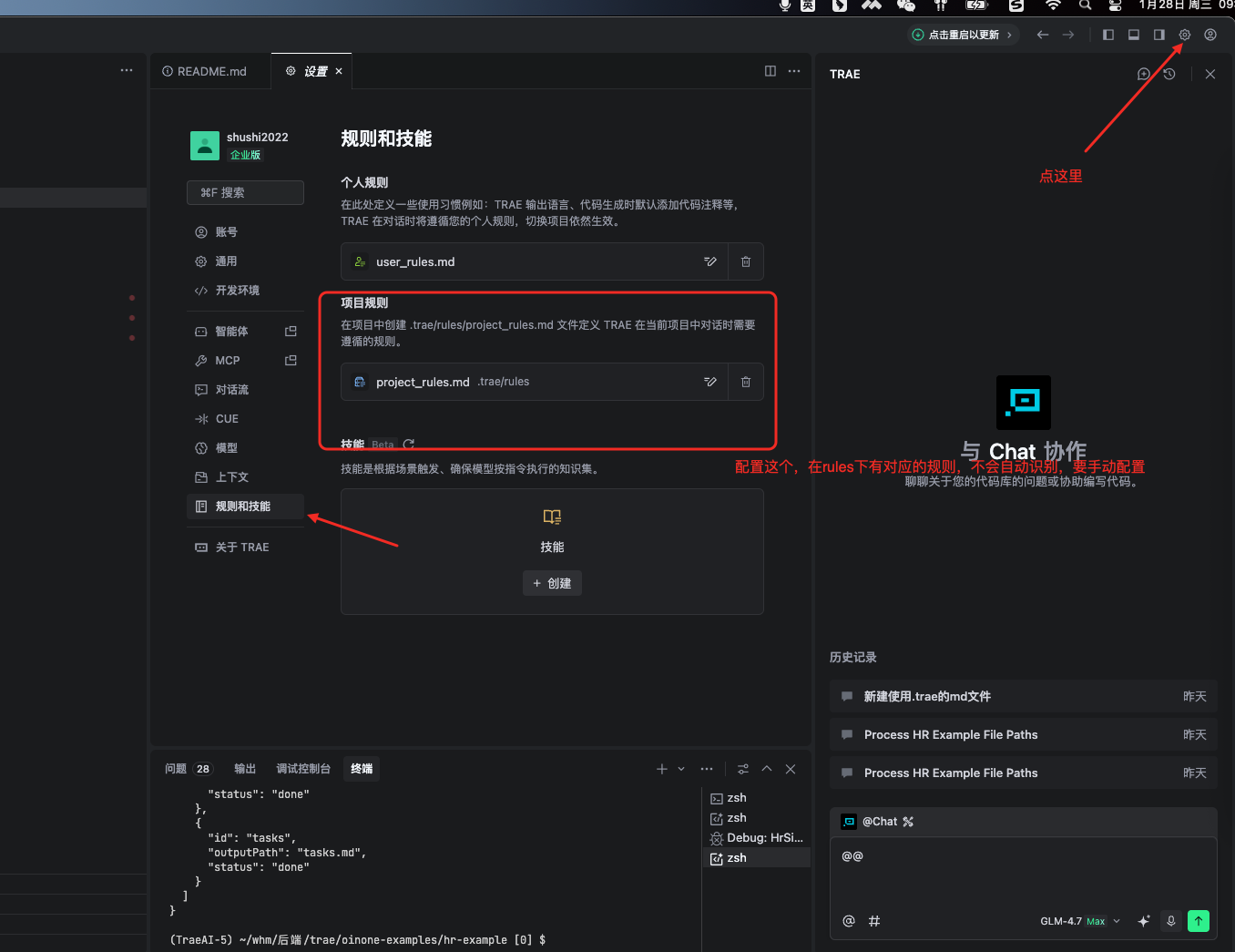
Task: Open chat history in the TRAE panel
Action: point(1169,74)
